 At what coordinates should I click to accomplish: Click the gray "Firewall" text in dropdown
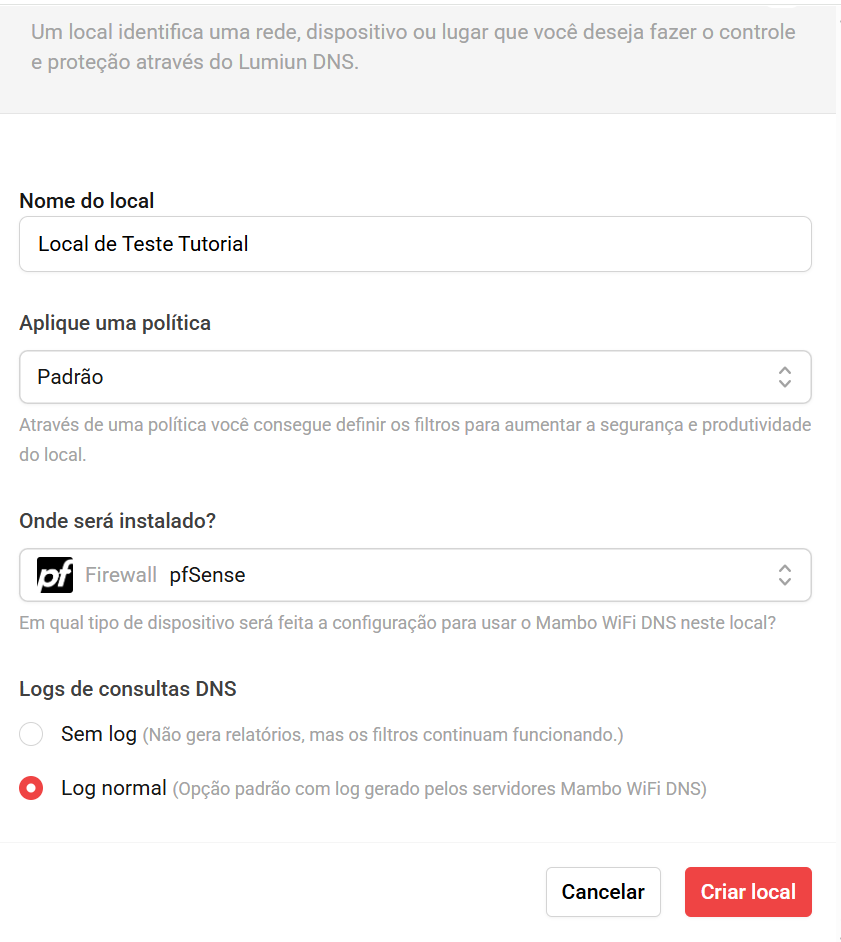pos(121,575)
